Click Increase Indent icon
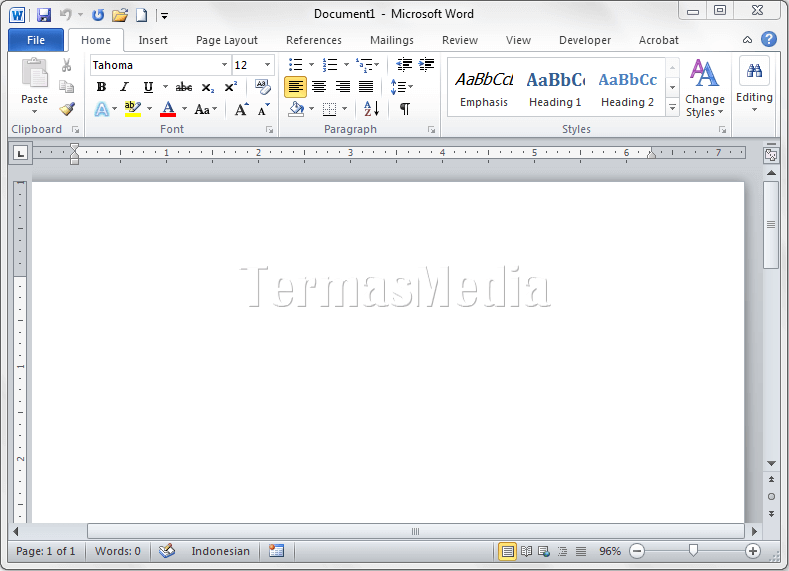789x571 pixels. [426, 64]
